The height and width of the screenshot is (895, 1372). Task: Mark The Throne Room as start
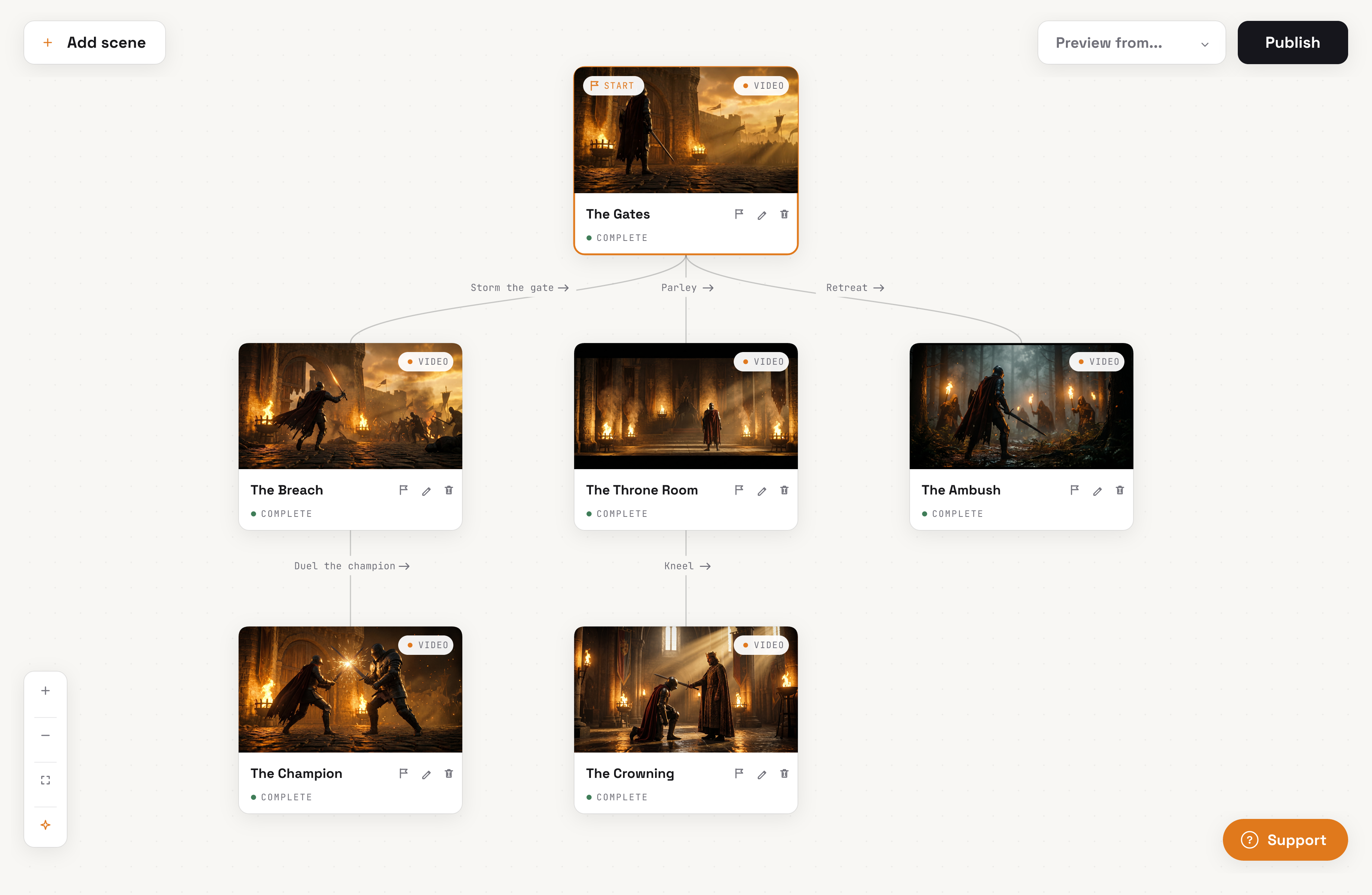click(x=739, y=490)
